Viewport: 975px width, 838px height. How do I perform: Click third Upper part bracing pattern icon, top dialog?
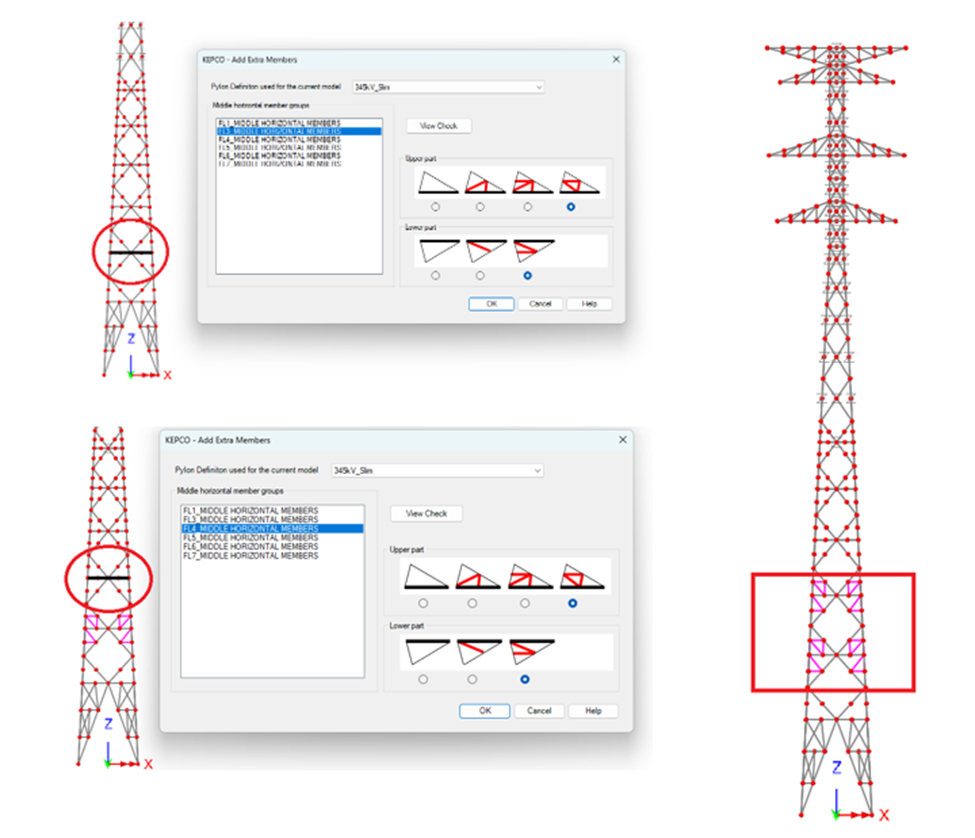[526, 182]
